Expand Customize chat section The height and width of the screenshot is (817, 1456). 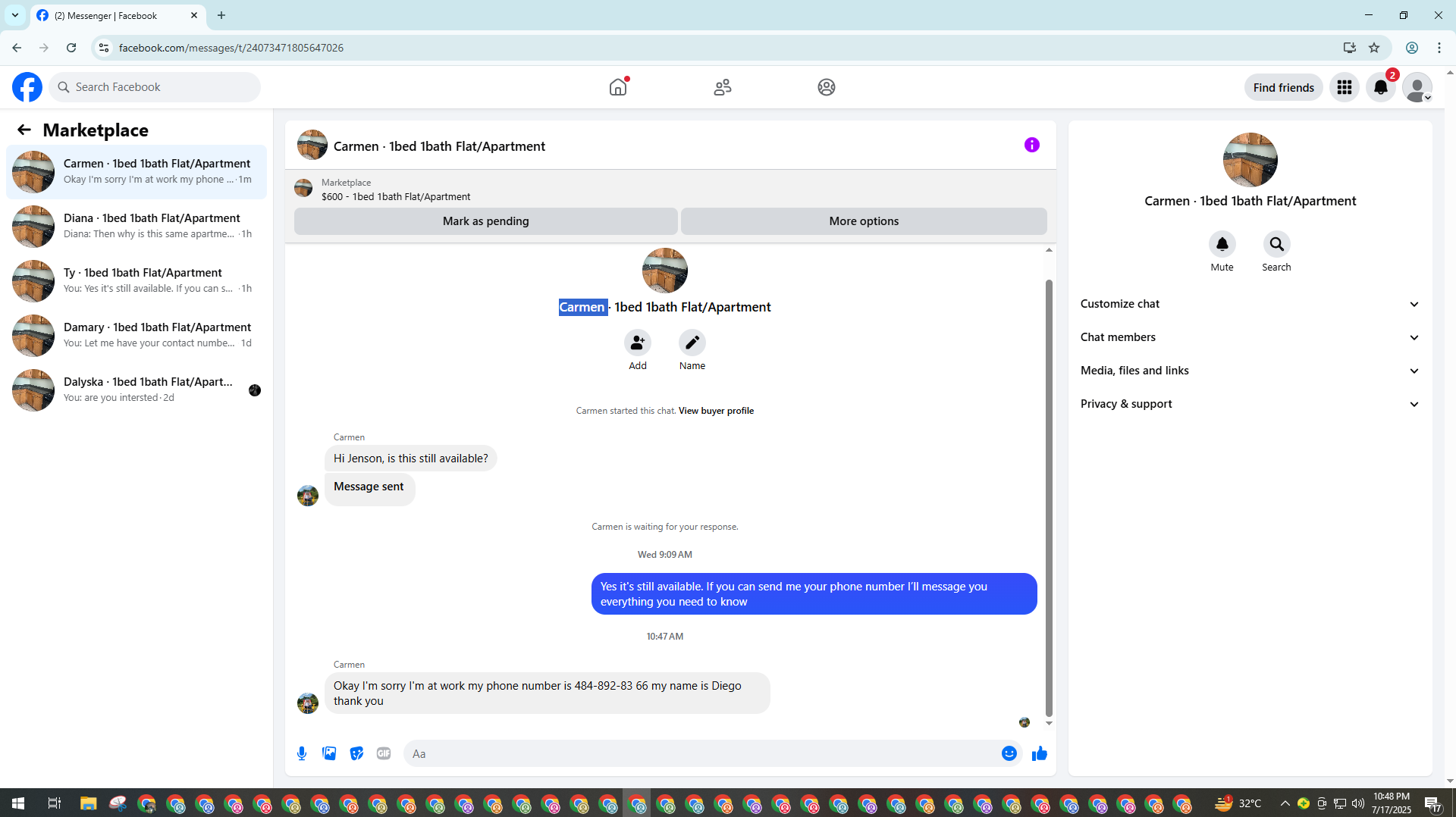tap(1250, 304)
